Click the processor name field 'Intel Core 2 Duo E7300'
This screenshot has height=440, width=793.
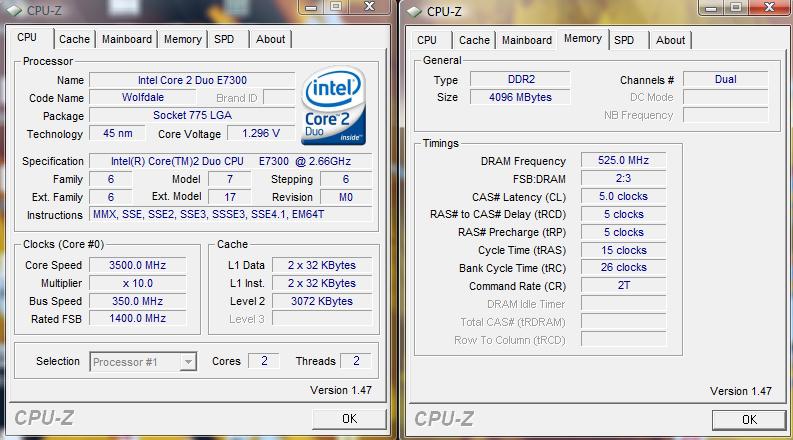coord(192,80)
